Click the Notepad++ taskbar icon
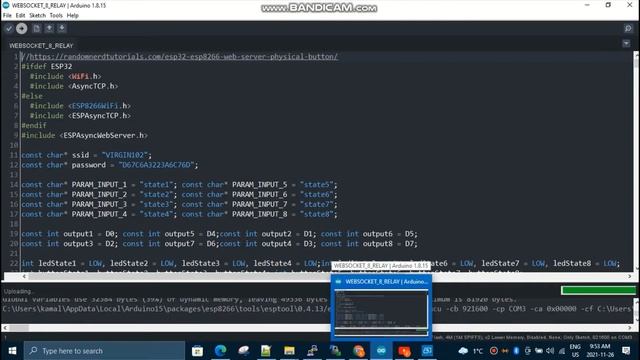The image size is (640, 360). 266,351
